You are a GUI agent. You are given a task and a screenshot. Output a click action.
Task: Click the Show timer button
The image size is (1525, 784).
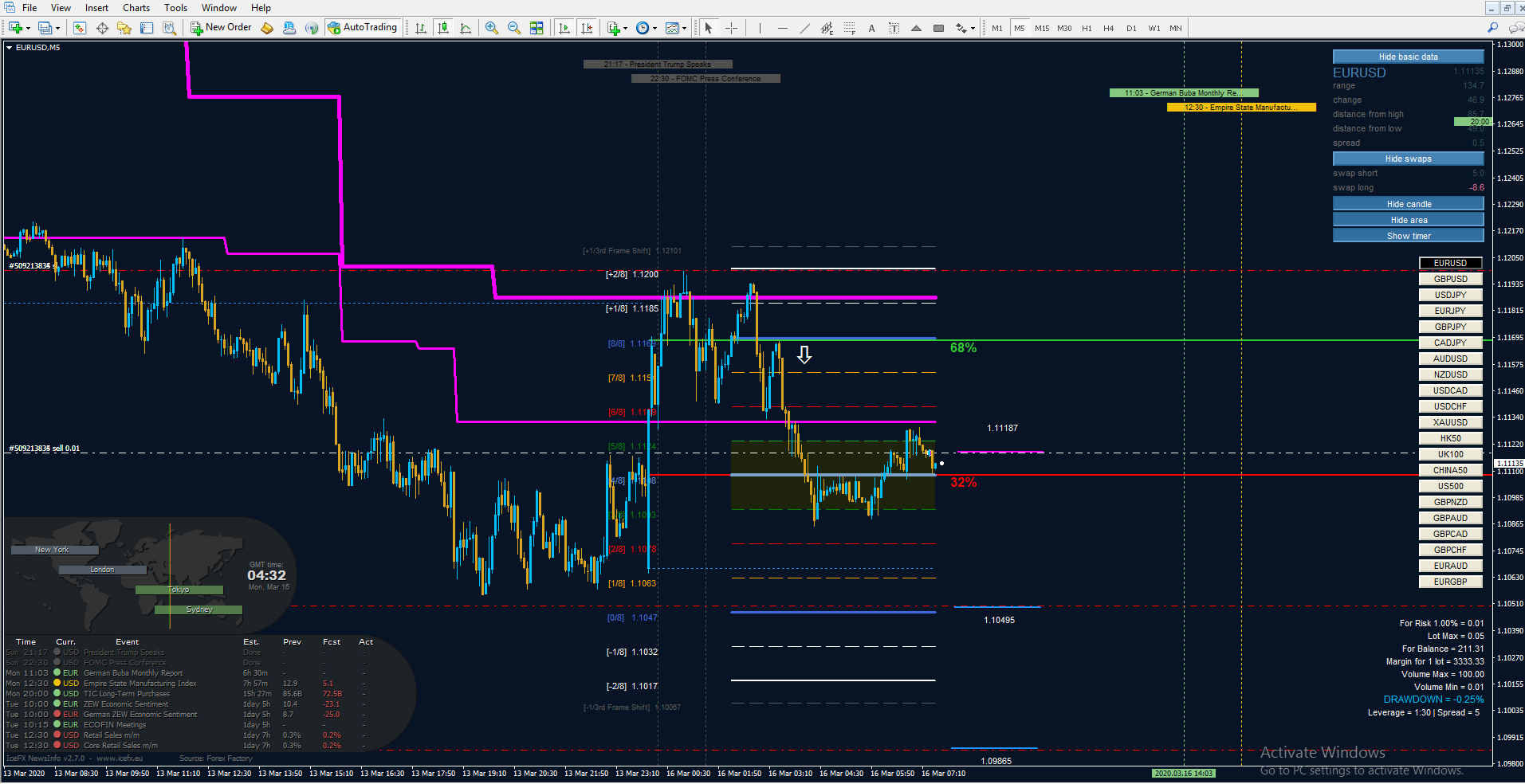(x=1408, y=236)
